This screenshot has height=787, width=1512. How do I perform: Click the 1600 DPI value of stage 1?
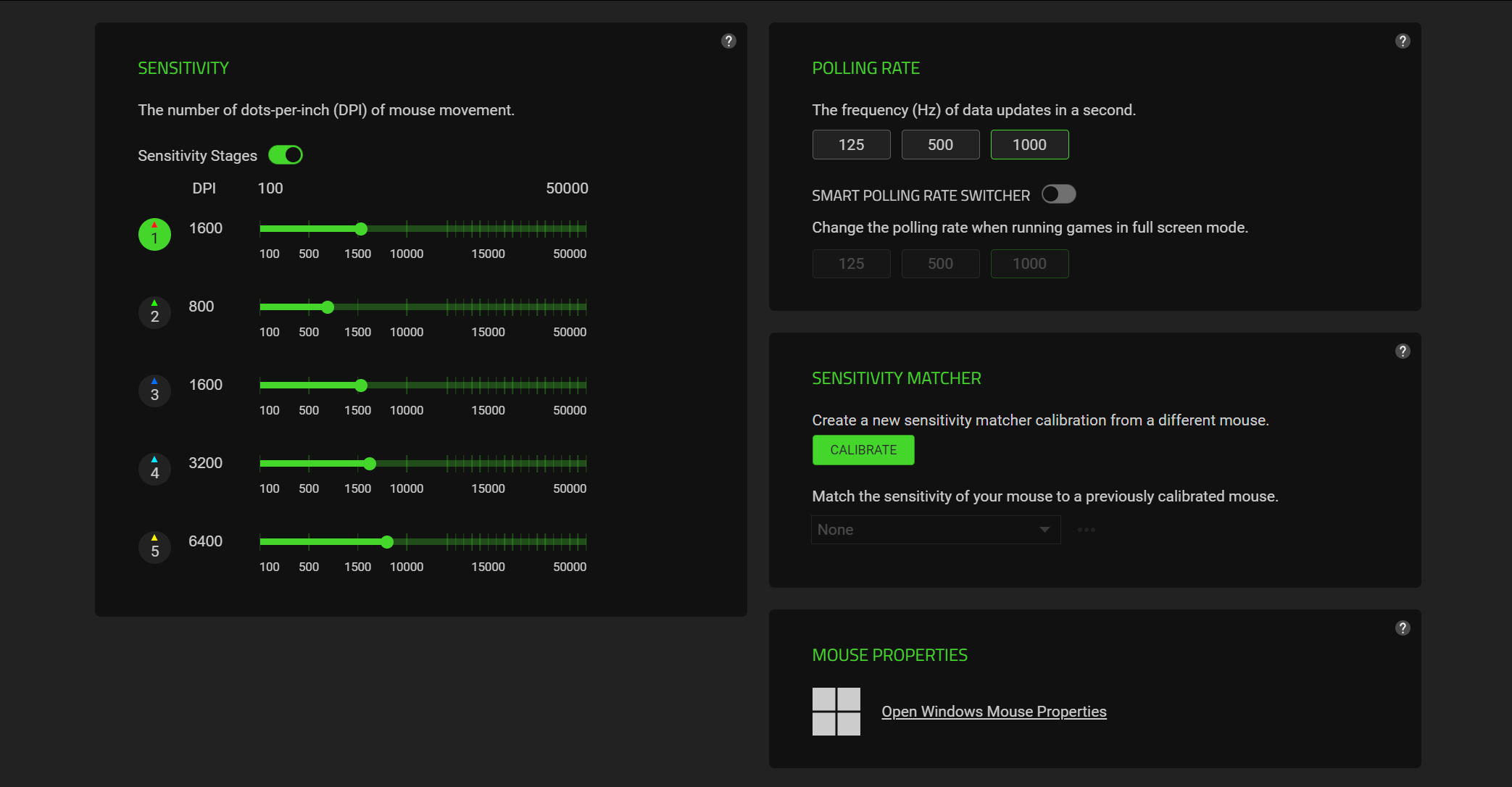point(206,228)
